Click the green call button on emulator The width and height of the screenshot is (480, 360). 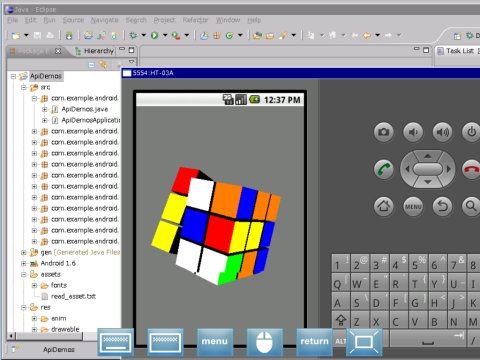[383, 169]
